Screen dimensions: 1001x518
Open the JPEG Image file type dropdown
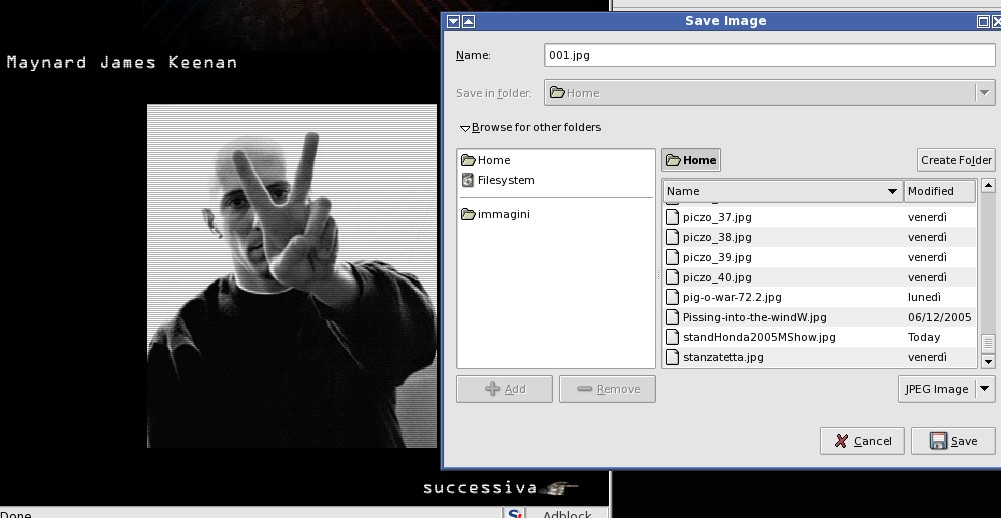(x=947, y=389)
